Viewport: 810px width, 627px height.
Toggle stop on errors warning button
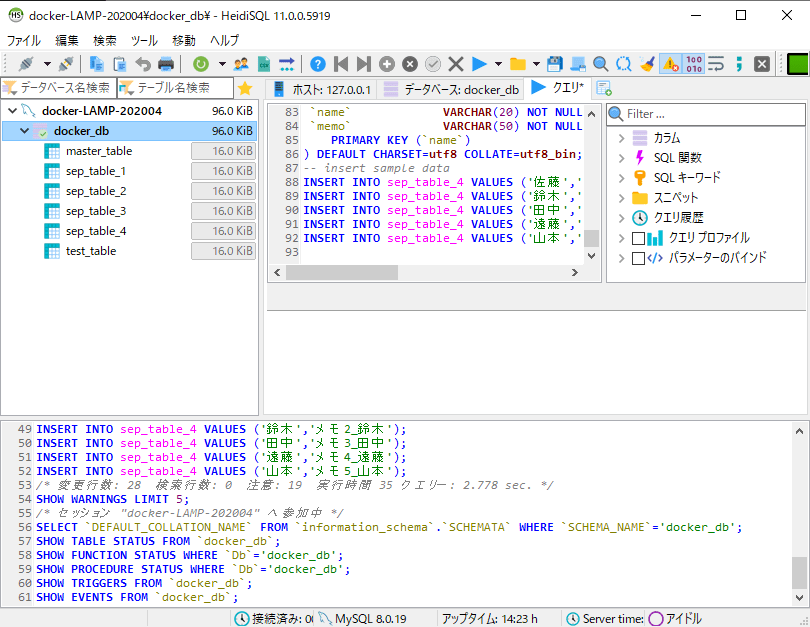coord(671,64)
